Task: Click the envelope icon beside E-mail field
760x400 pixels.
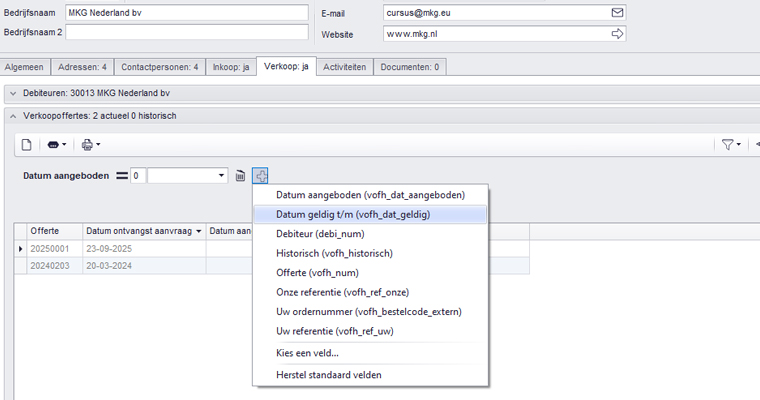Action: pyautogui.click(x=617, y=13)
